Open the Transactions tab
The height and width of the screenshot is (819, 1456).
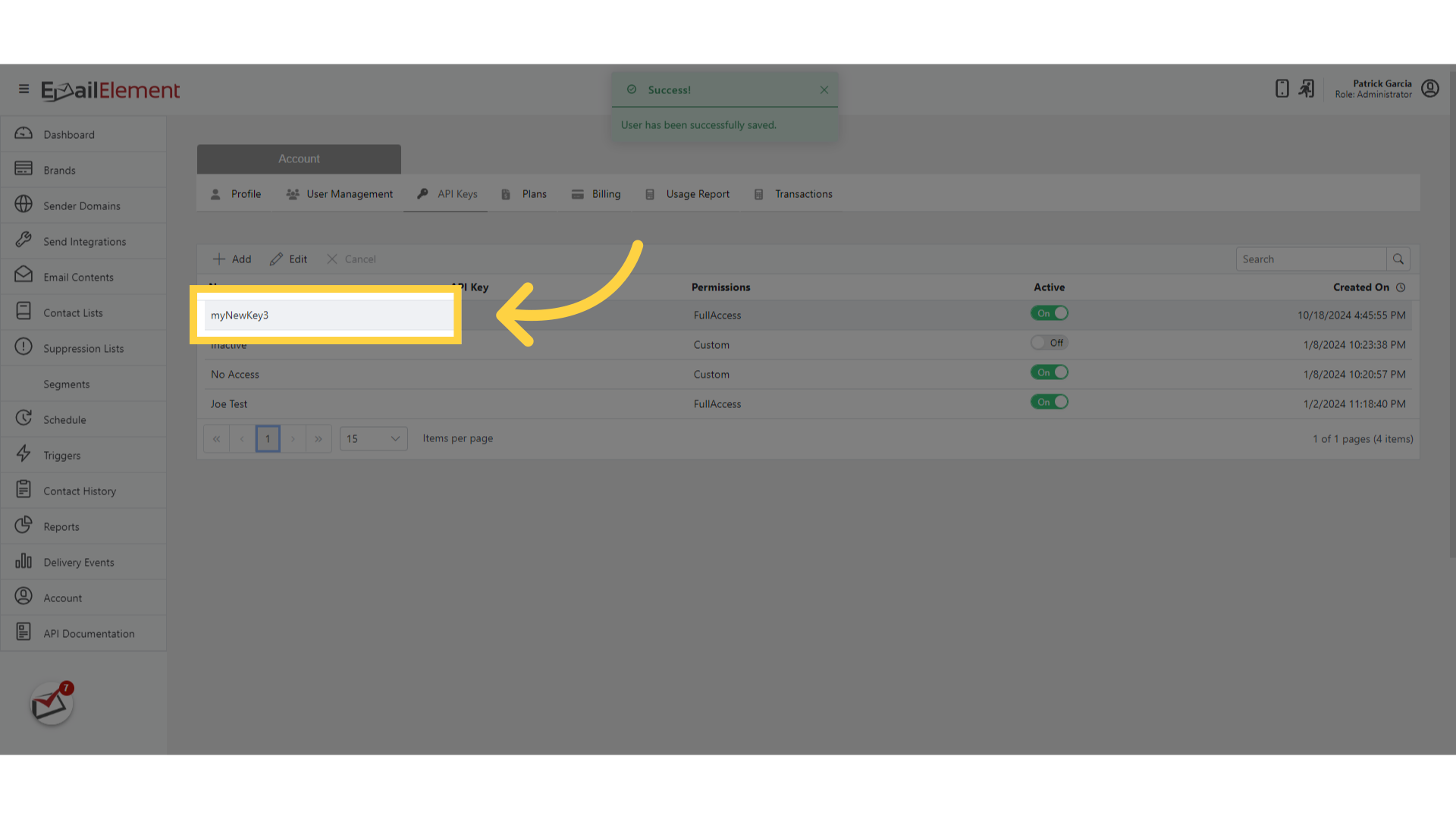click(x=793, y=194)
